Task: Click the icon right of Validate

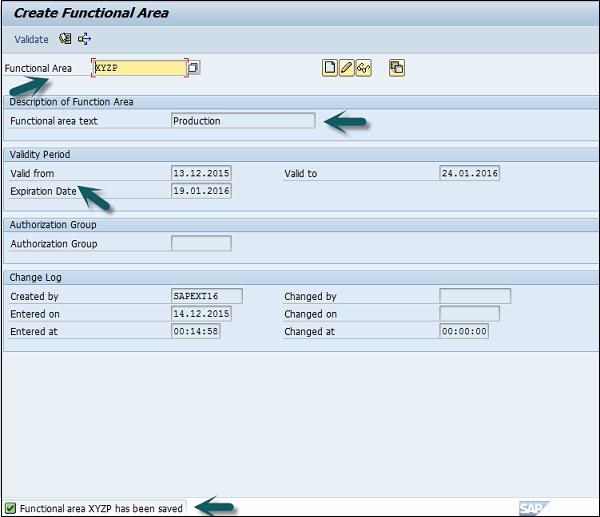Action: [x=65, y=40]
